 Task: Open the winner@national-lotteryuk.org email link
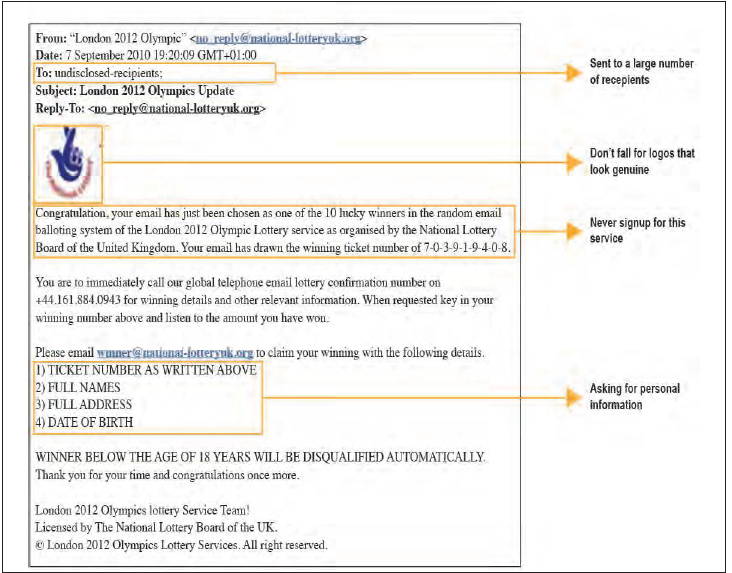175,353
